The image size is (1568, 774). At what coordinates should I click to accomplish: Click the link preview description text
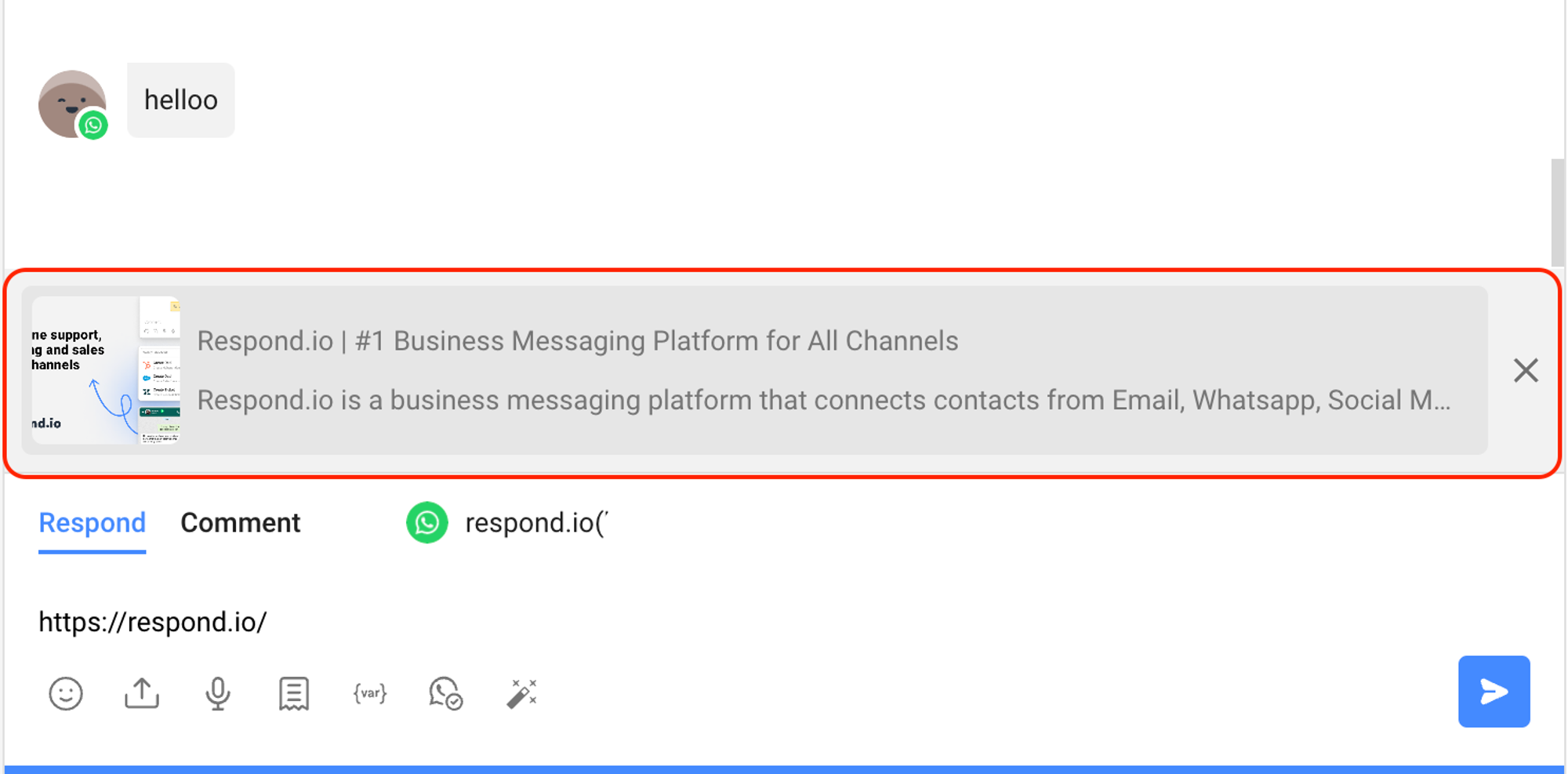[823, 400]
